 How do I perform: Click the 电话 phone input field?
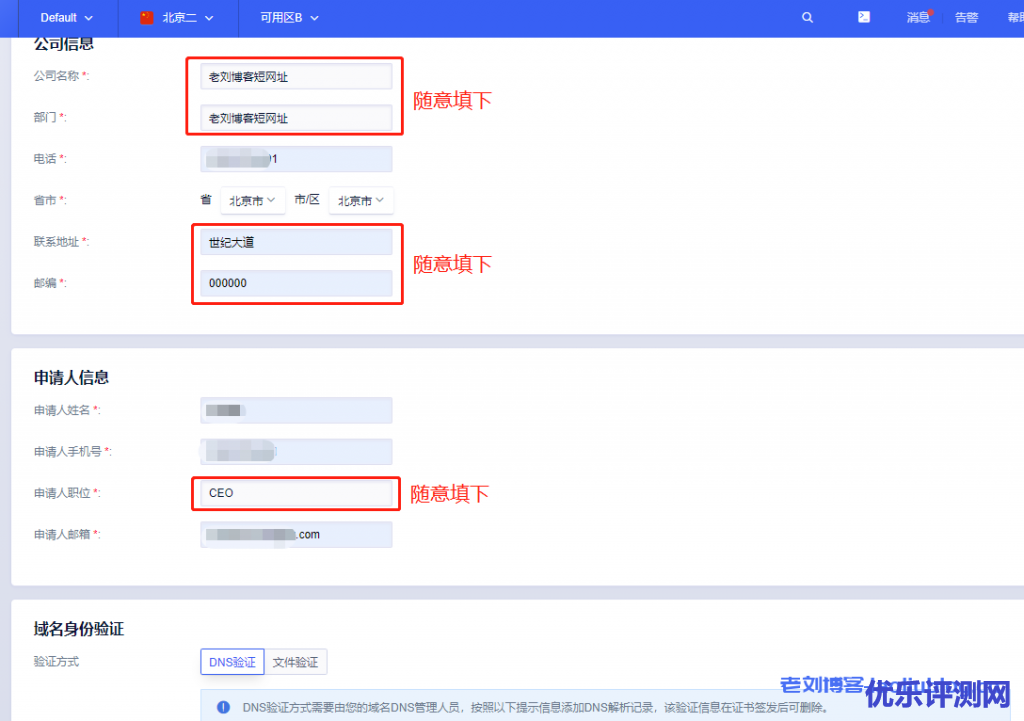coord(296,159)
